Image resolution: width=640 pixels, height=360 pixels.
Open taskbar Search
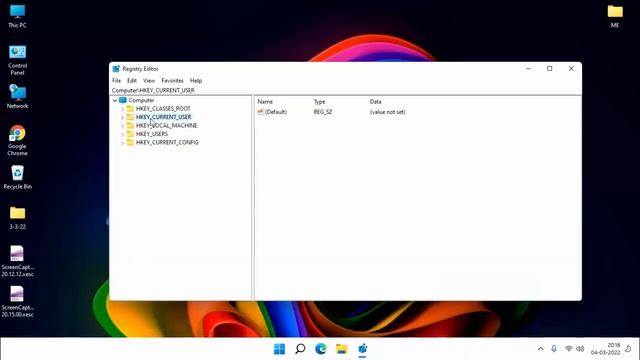[300, 349]
